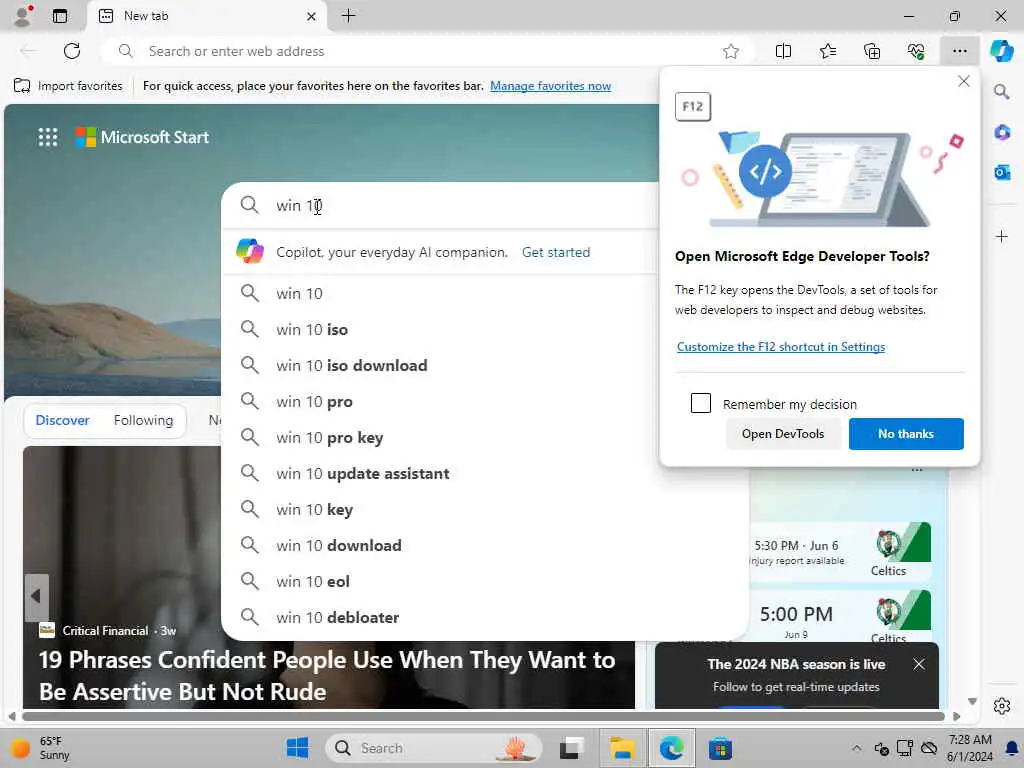Open sidebar settings gear icon
Image resolution: width=1024 pixels, height=768 pixels.
coord(1002,706)
